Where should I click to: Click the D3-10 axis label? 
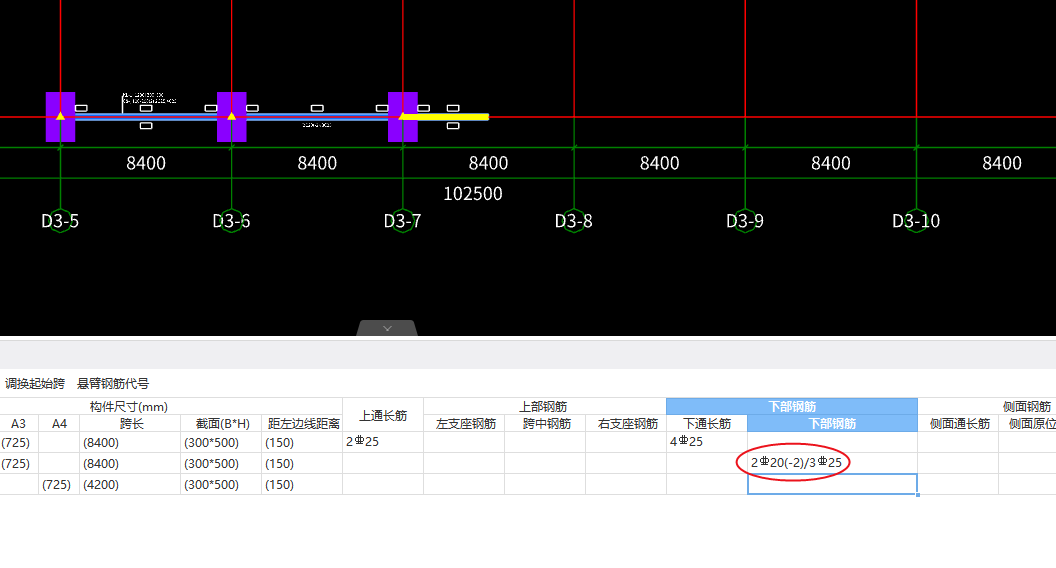[916, 221]
